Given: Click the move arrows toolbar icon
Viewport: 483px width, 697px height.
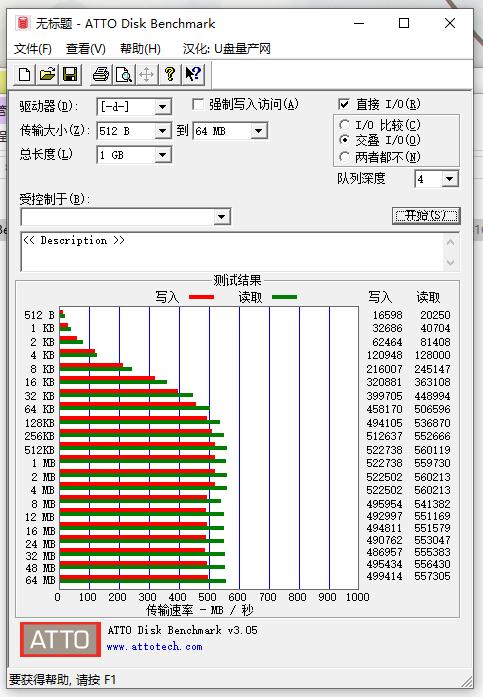Looking at the screenshot, I should 147,74.
